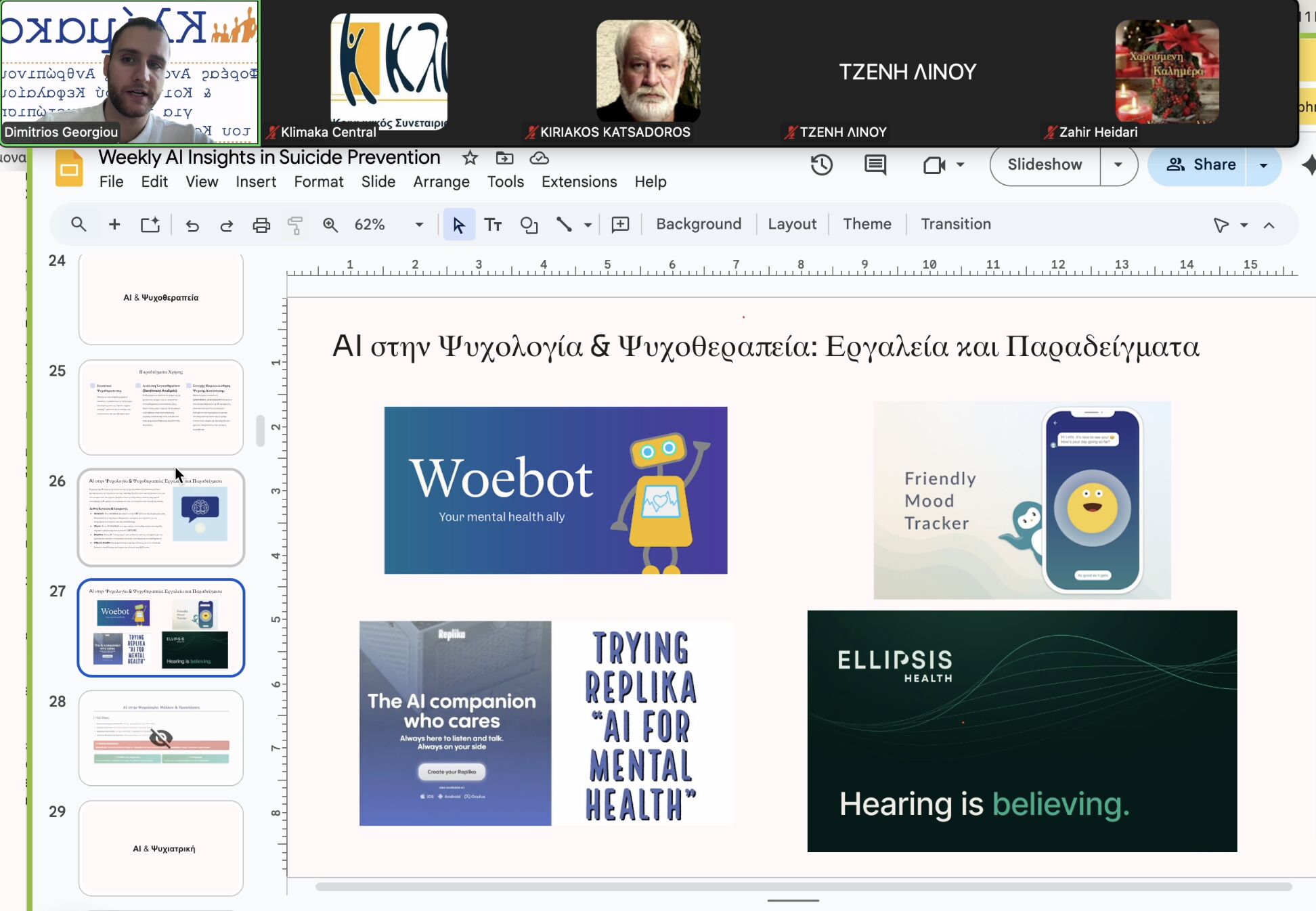Open the View menu

[x=202, y=181]
